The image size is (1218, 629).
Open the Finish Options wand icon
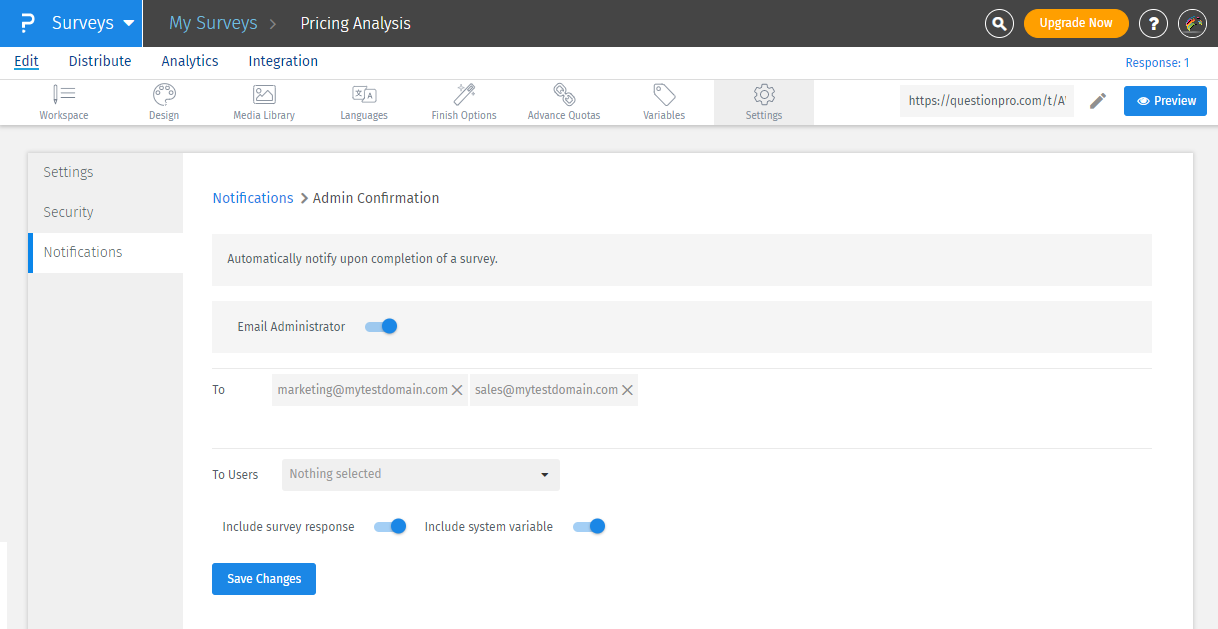pos(464,102)
